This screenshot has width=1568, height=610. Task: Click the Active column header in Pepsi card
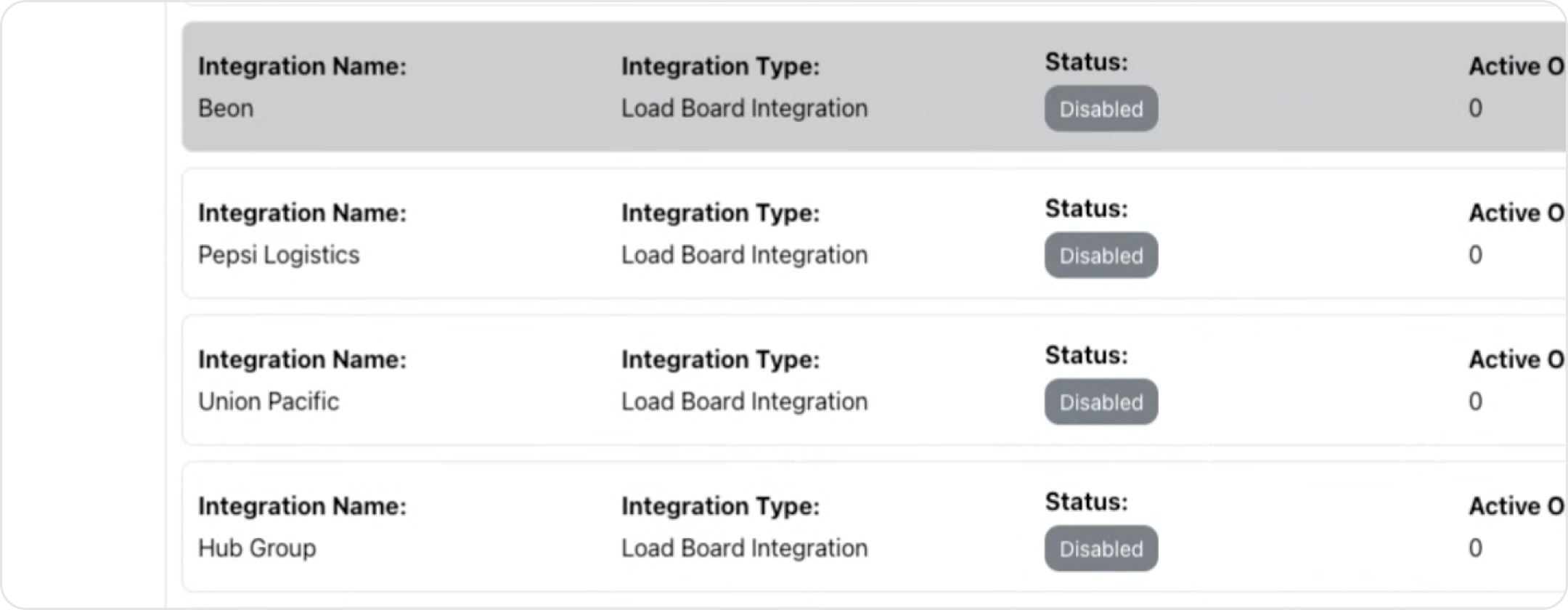(1516, 213)
